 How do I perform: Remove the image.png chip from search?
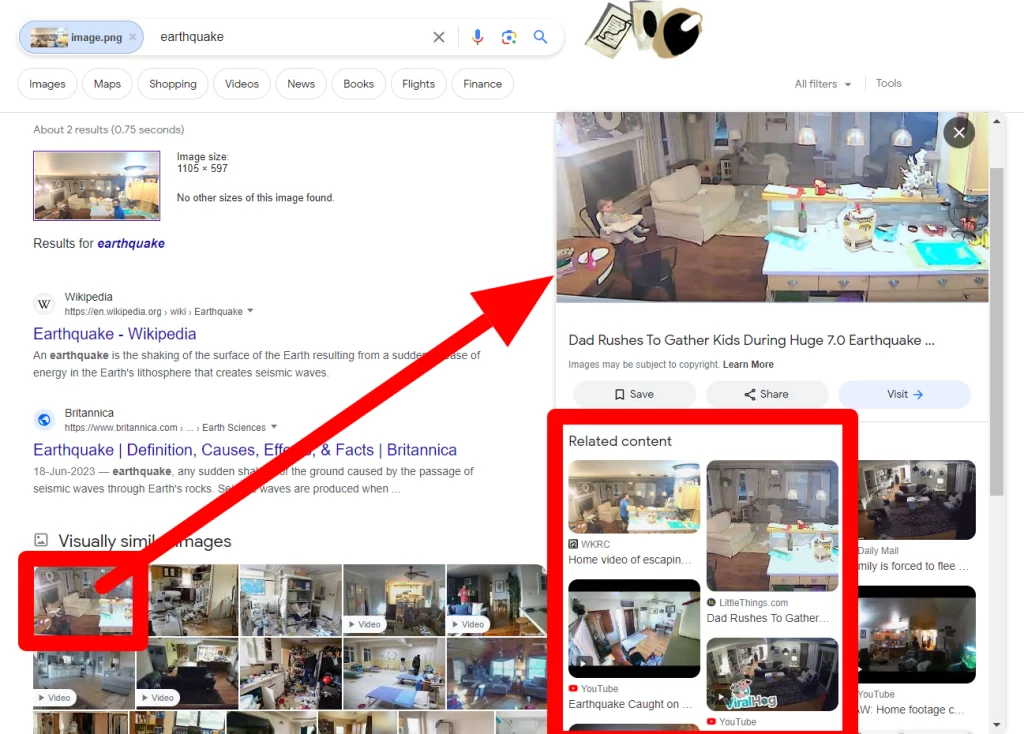132,37
